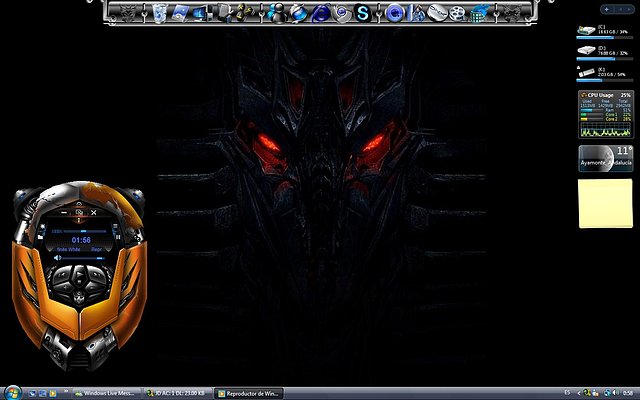This screenshot has width=640, height=400.
Task: Open the grey Chrome-style dock icon
Action: [x=342, y=13]
